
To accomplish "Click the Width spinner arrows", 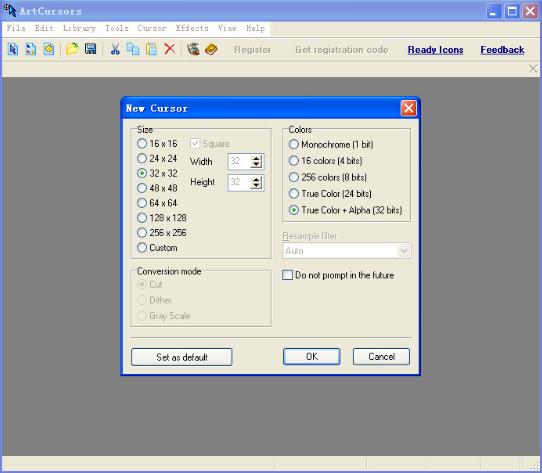I will coord(256,161).
